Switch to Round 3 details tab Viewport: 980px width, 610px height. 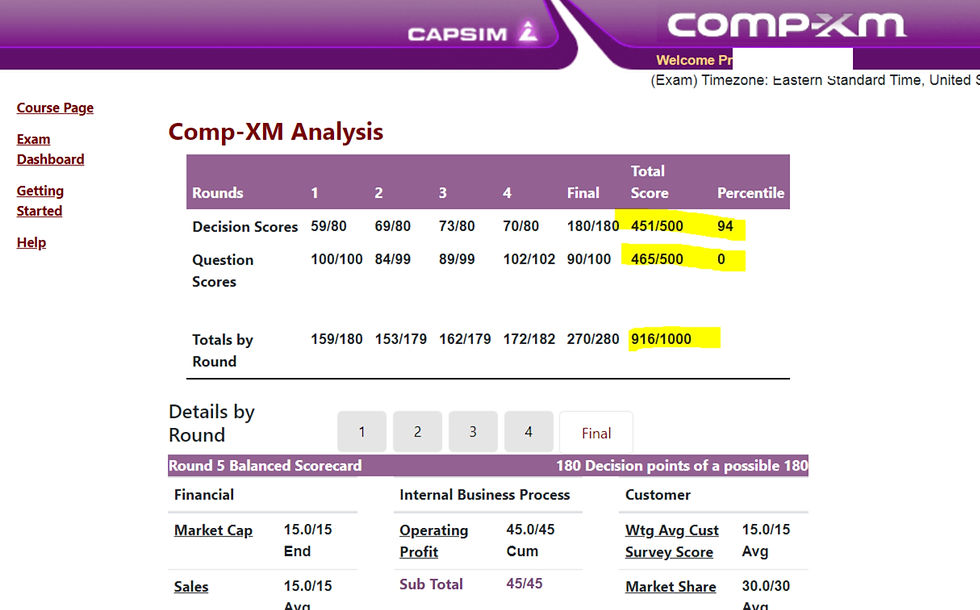(x=473, y=432)
